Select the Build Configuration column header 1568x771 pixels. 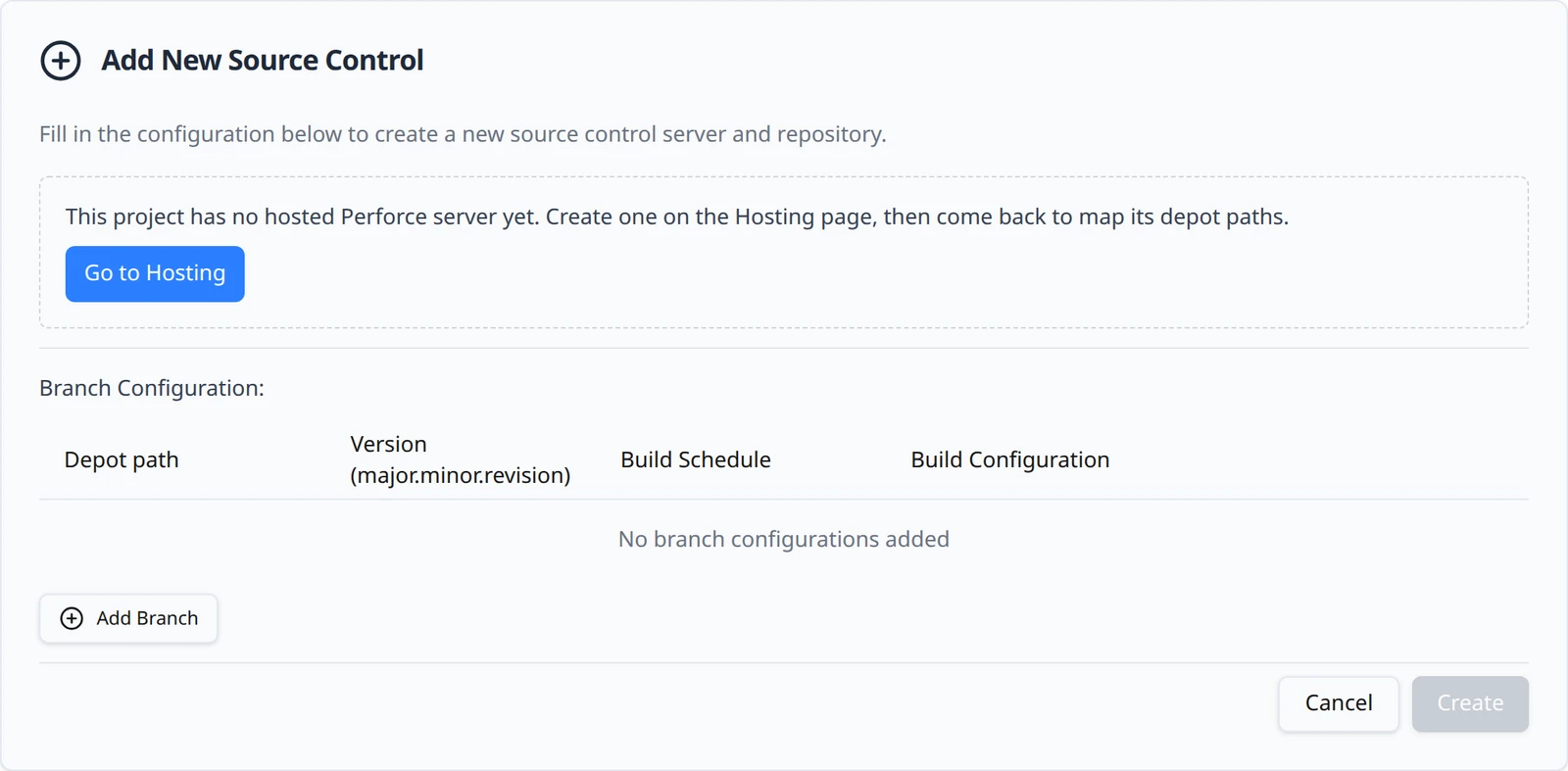click(1010, 459)
